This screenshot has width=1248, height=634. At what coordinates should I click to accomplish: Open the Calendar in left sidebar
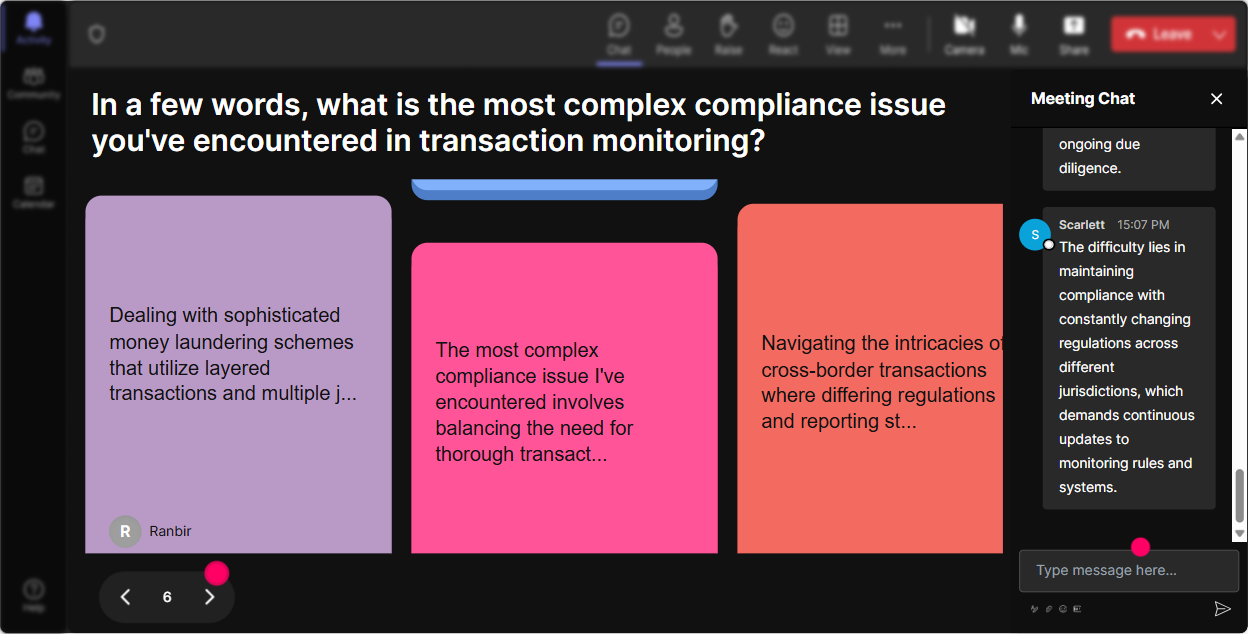33,191
